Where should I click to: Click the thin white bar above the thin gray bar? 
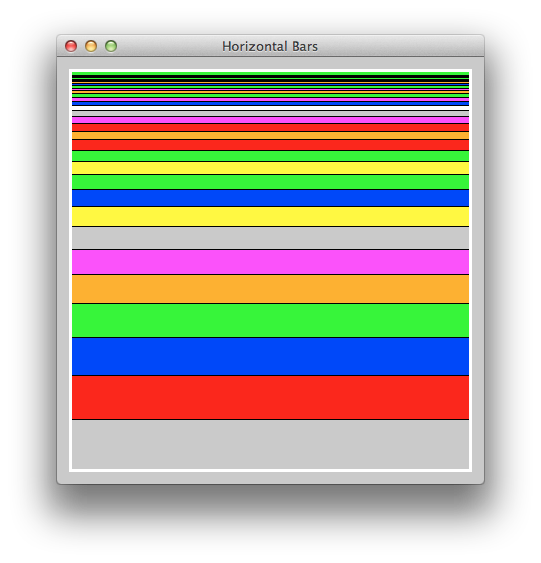tap(270, 108)
